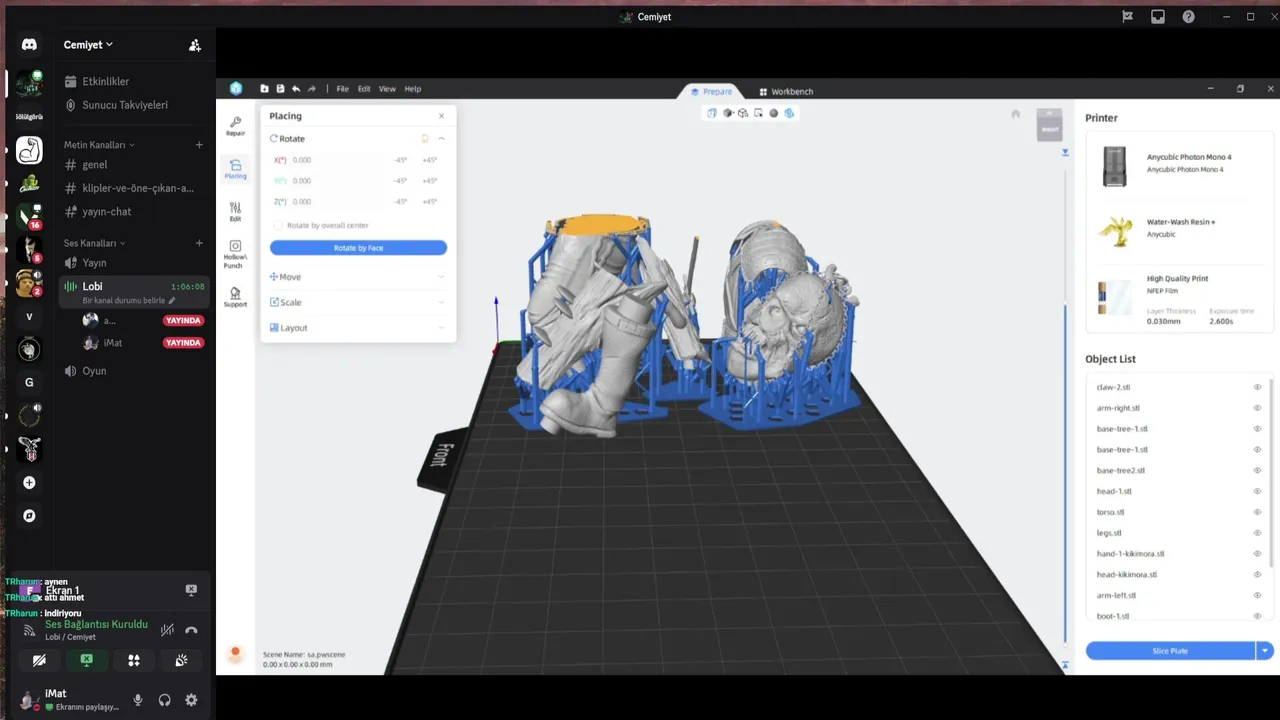Toggle visibility of head-1.stl
Image resolution: width=1280 pixels, height=720 pixels.
pyautogui.click(x=1257, y=491)
